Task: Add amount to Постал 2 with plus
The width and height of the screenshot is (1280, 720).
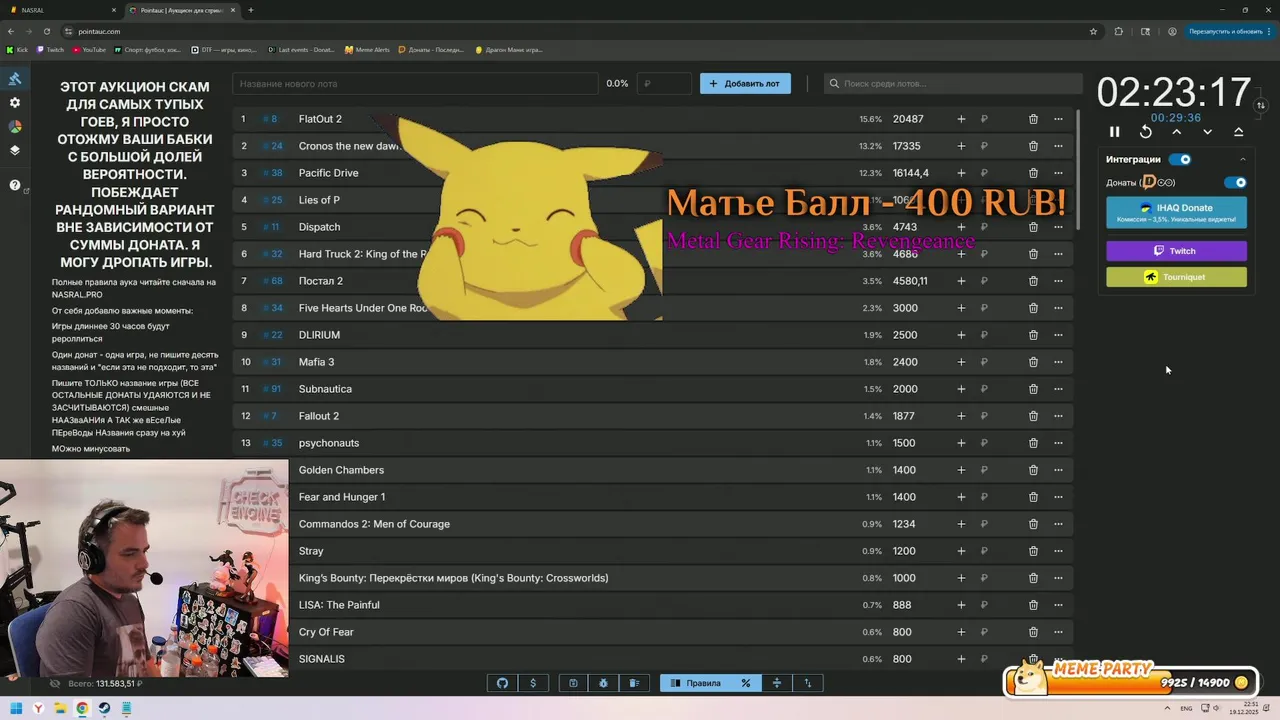Action: click(961, 281)
